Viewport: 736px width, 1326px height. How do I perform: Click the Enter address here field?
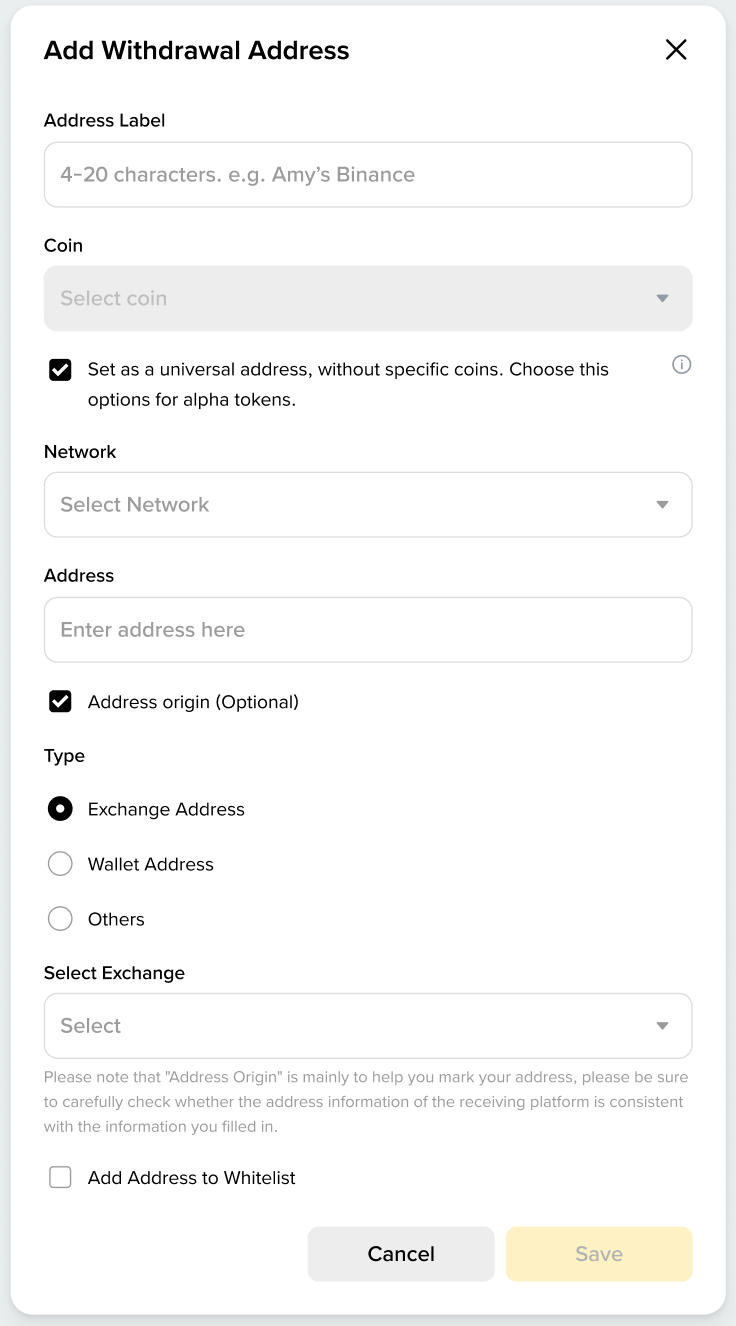(368, 630)
